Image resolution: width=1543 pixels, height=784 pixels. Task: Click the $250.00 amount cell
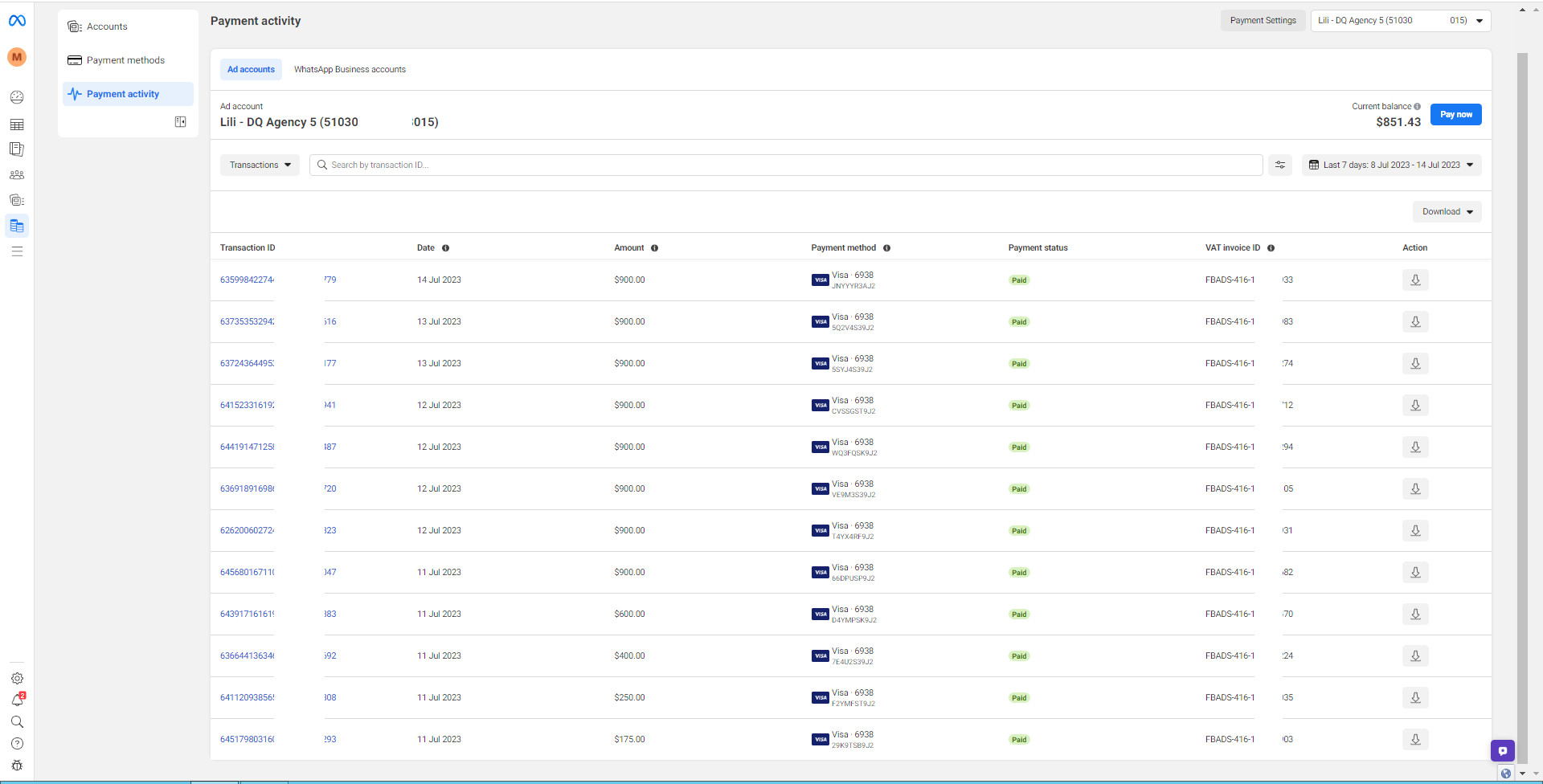(629, 698)
